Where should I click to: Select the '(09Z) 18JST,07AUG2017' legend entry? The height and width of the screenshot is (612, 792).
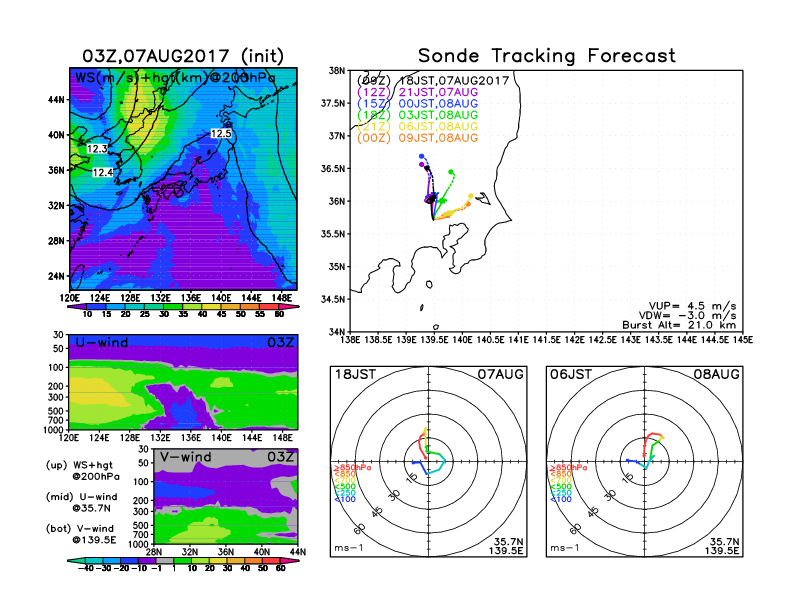pos(433,80)
